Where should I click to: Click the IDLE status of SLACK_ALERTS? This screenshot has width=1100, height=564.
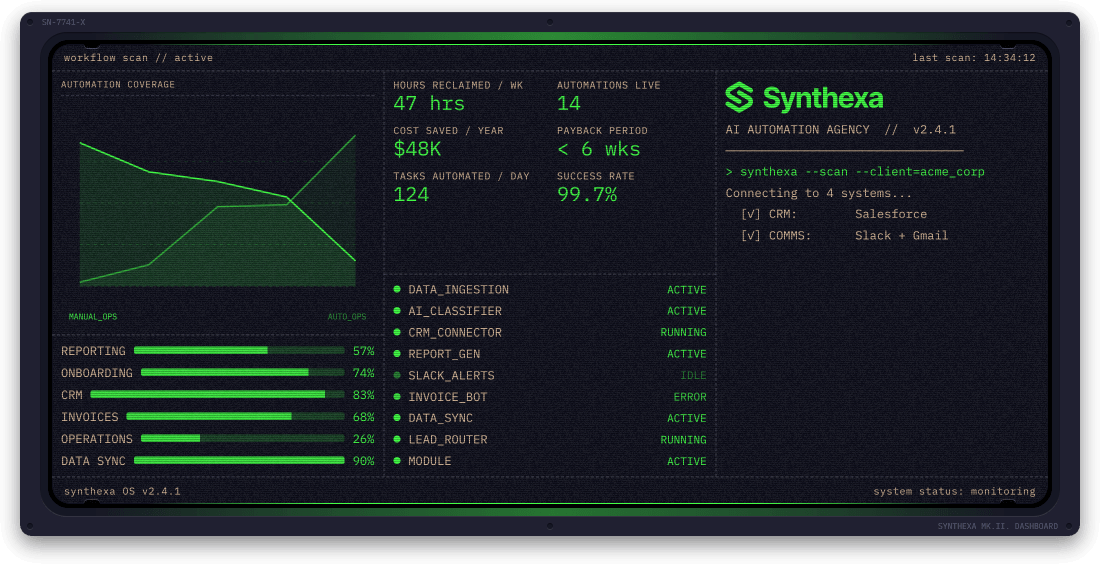693,375
